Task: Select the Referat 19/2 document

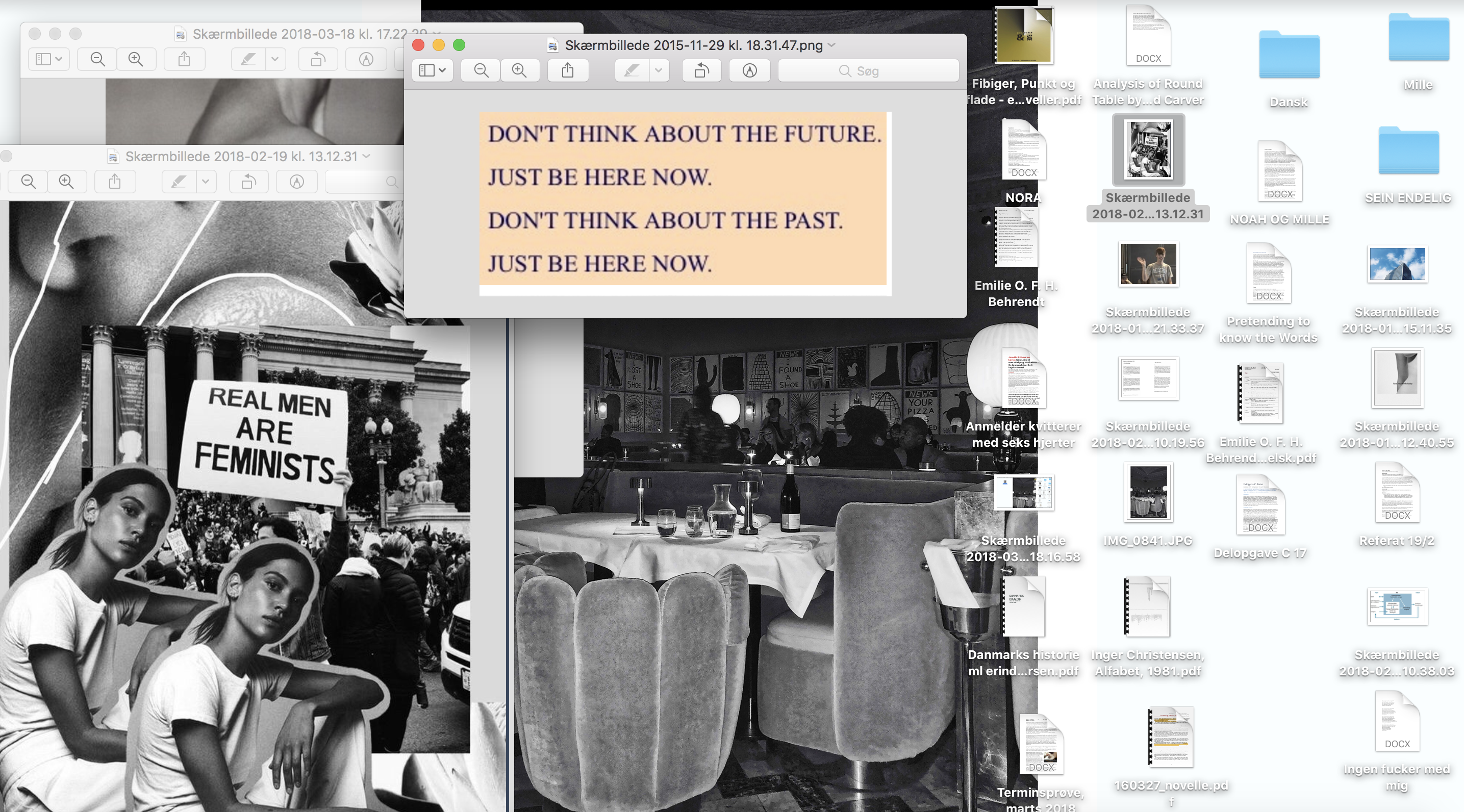Action: coord(1397,493)
